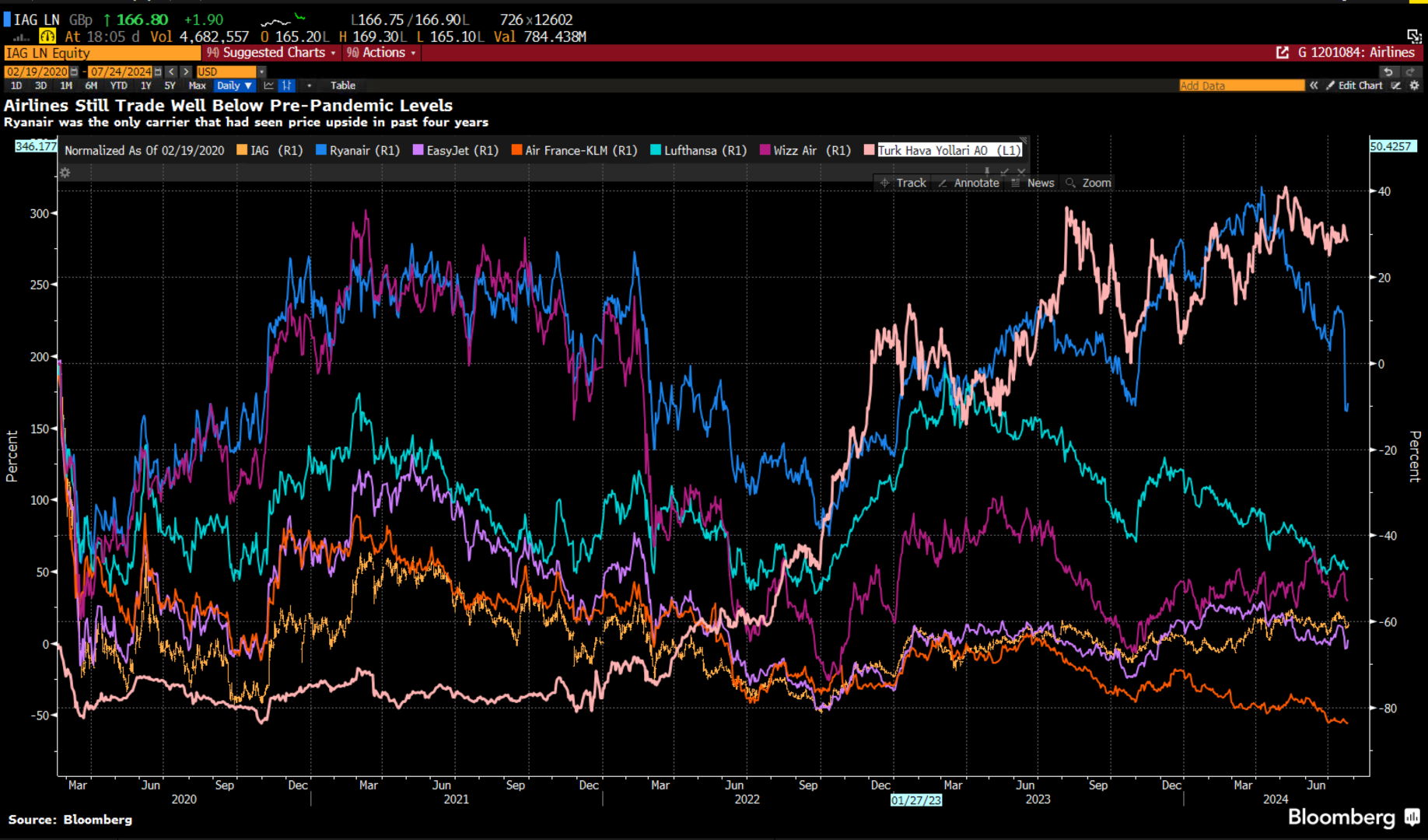Click Add Data input field
Image resolution: width=1428 pixels, height=840 pixels.
coord(1241,86)
